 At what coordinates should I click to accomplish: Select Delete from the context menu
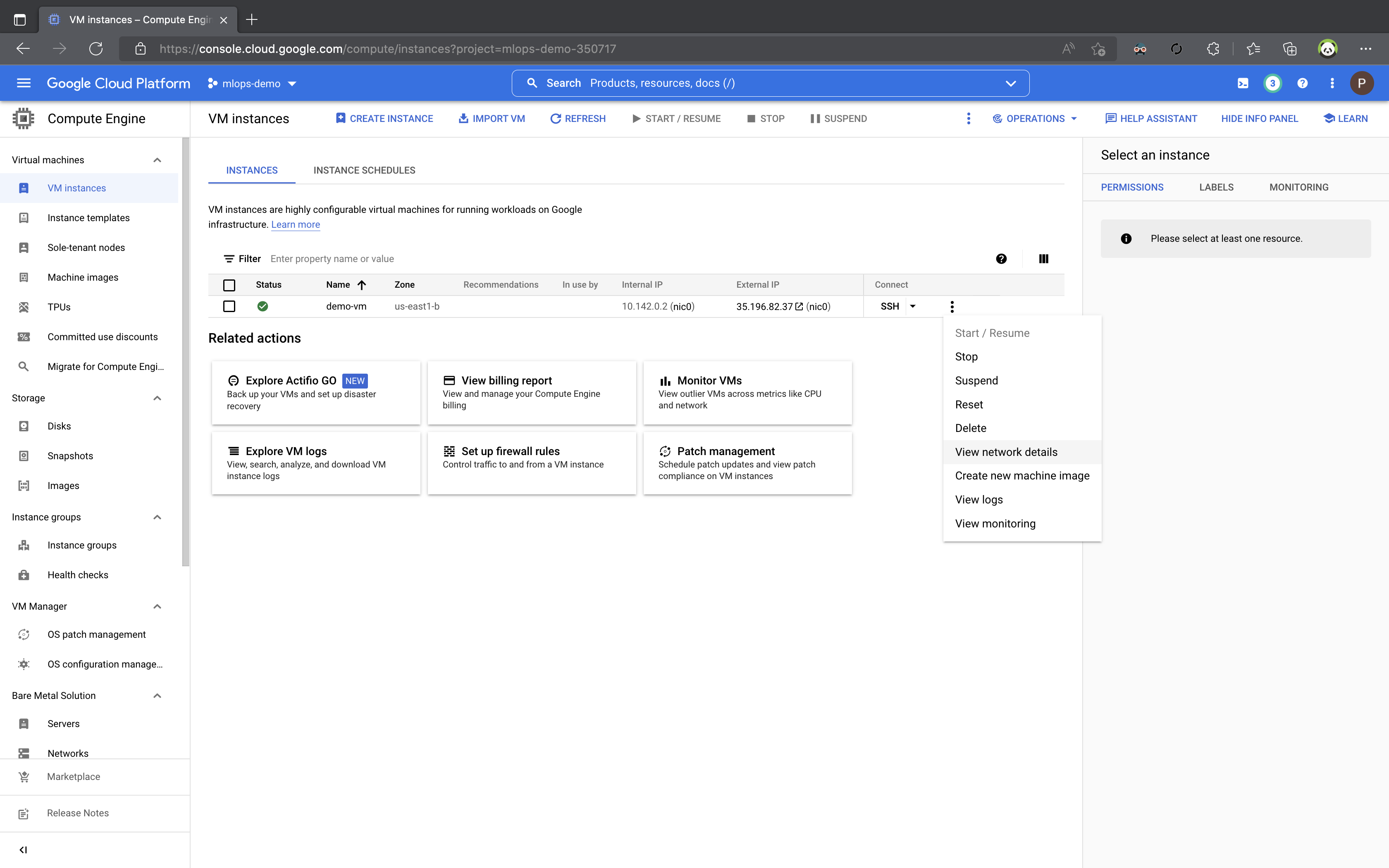tap(1021, 428)
